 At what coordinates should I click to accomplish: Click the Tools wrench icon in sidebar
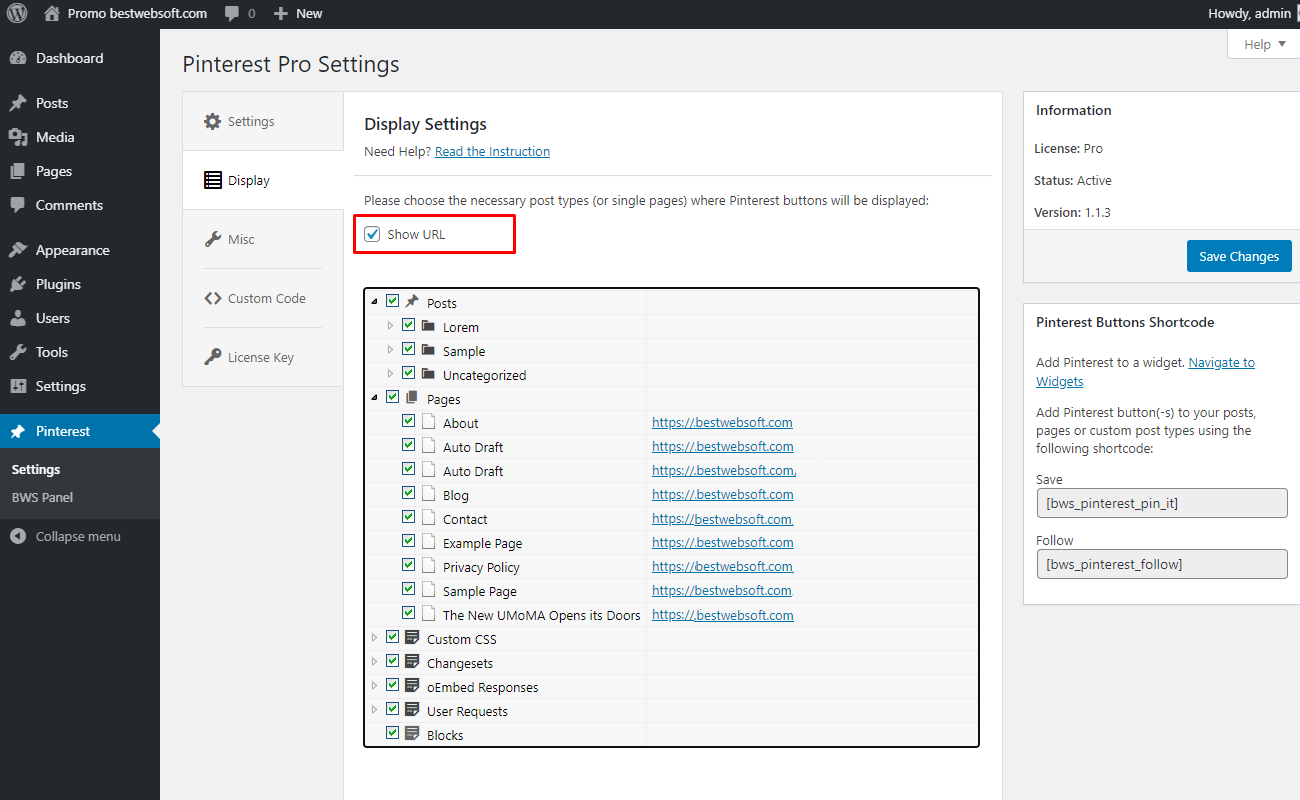[x=18, y=352]
